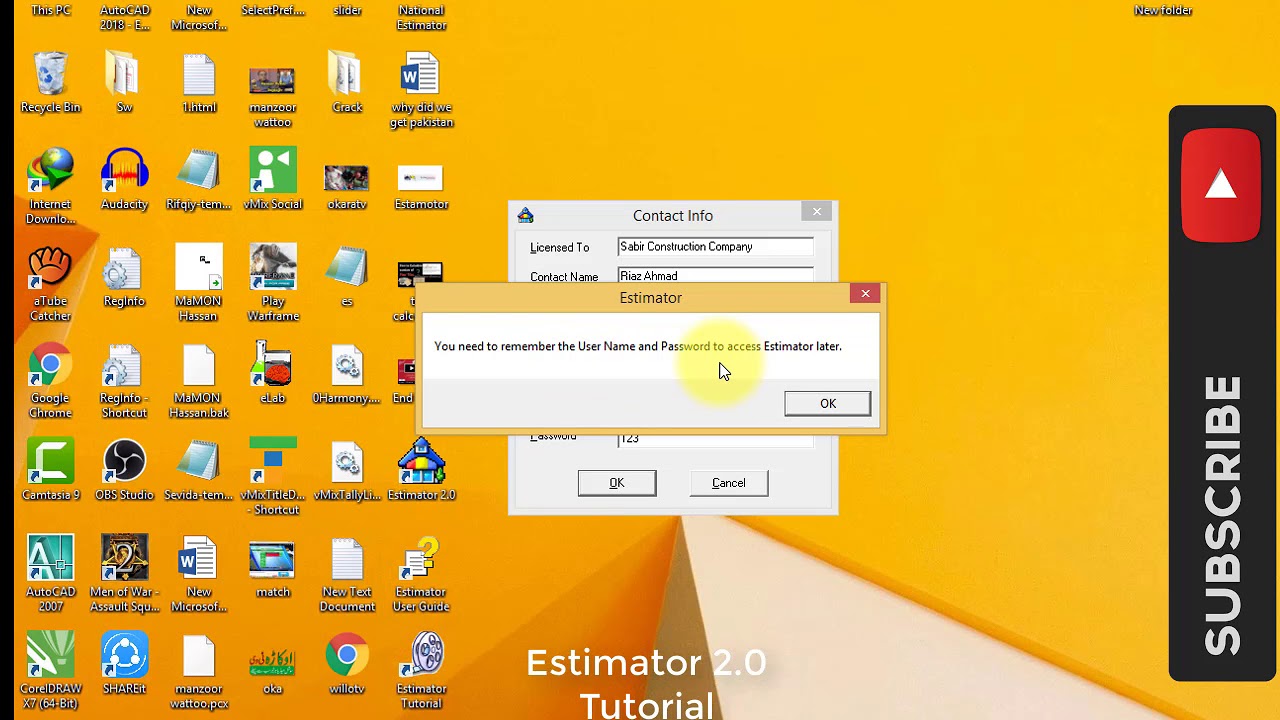Open the Recycle Bin desktop icon
The image size is (1280, 720).
[x=50, y=75]
